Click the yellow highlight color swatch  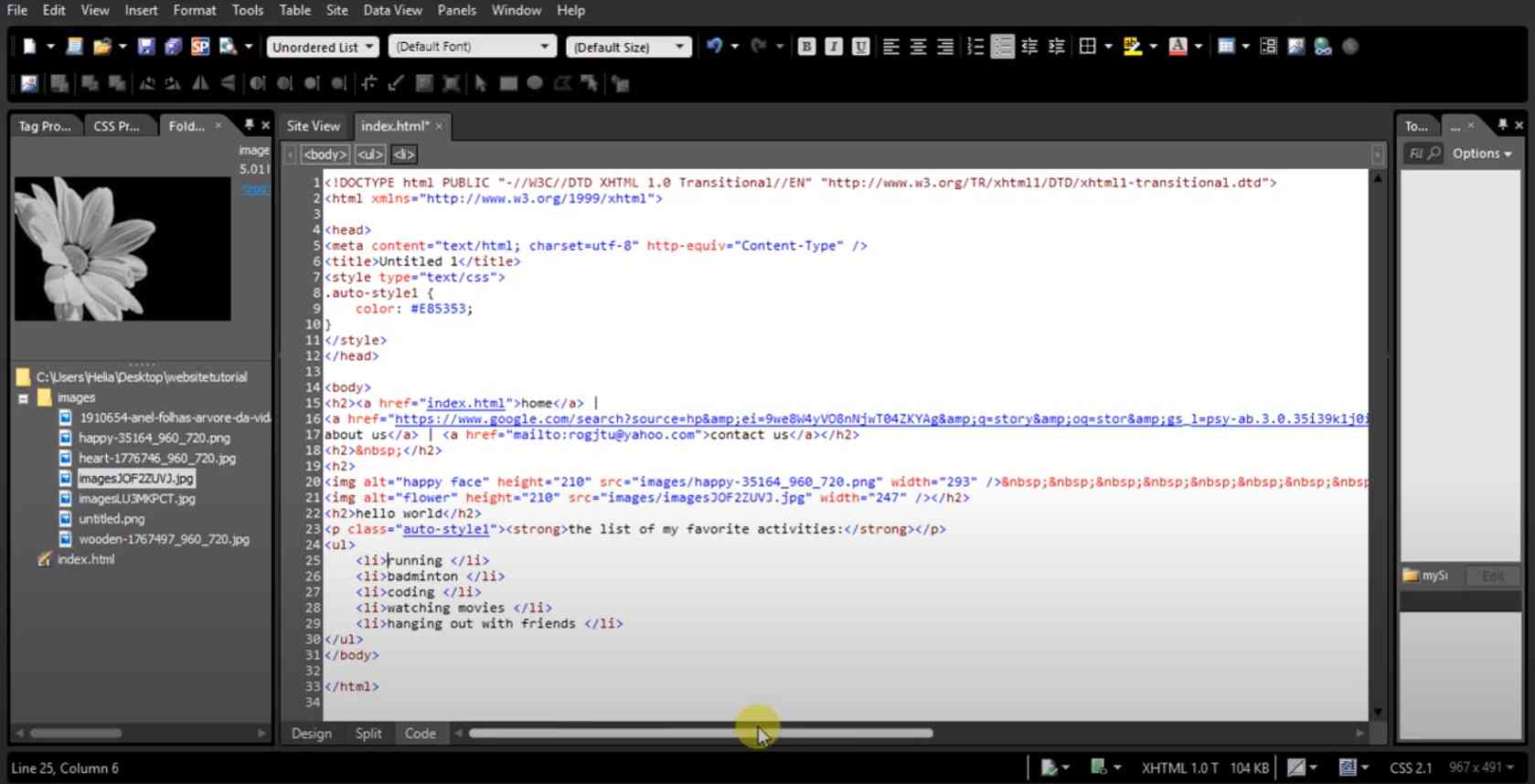(x=1132, y=47)
